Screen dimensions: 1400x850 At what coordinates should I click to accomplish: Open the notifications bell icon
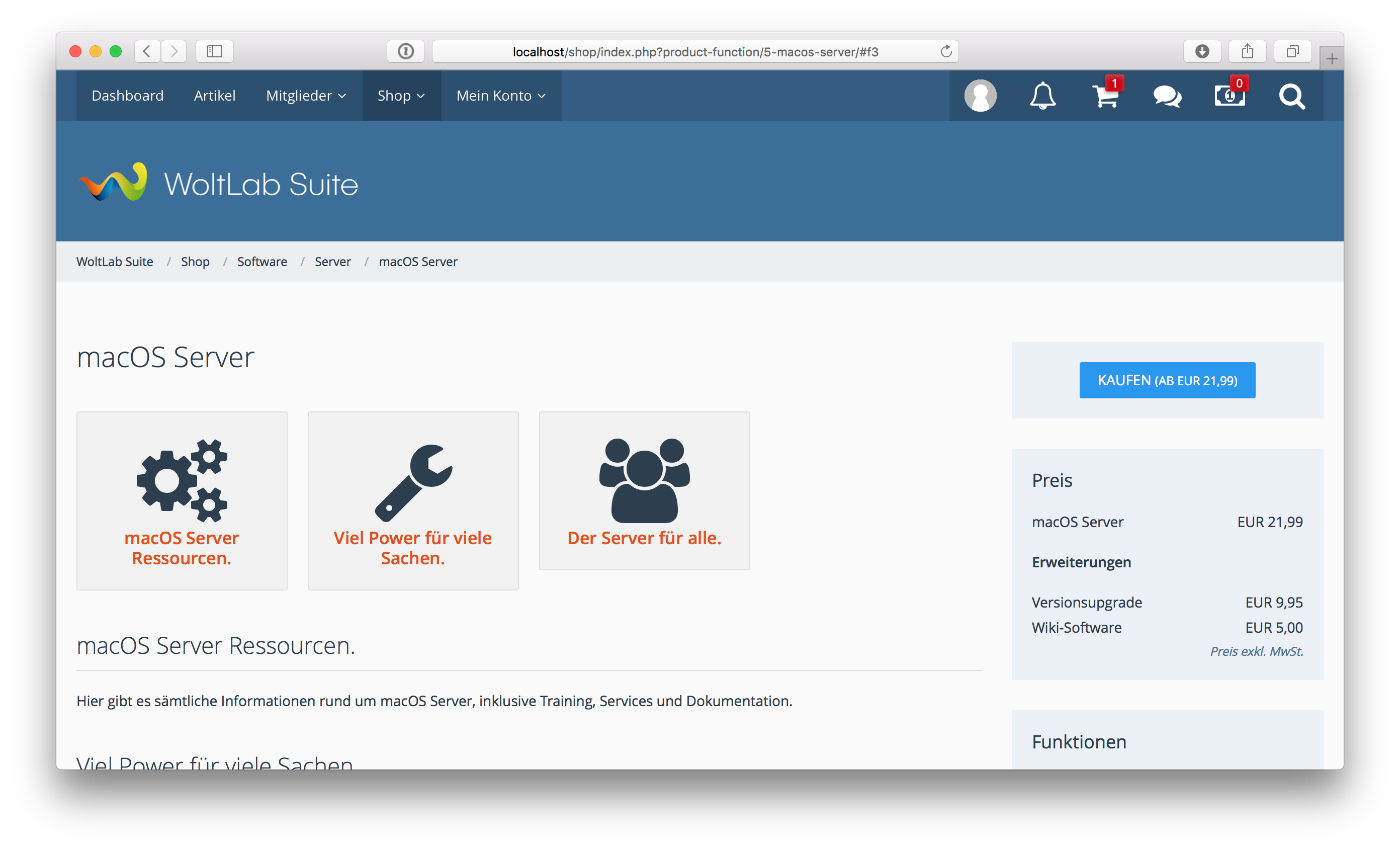1043,96
